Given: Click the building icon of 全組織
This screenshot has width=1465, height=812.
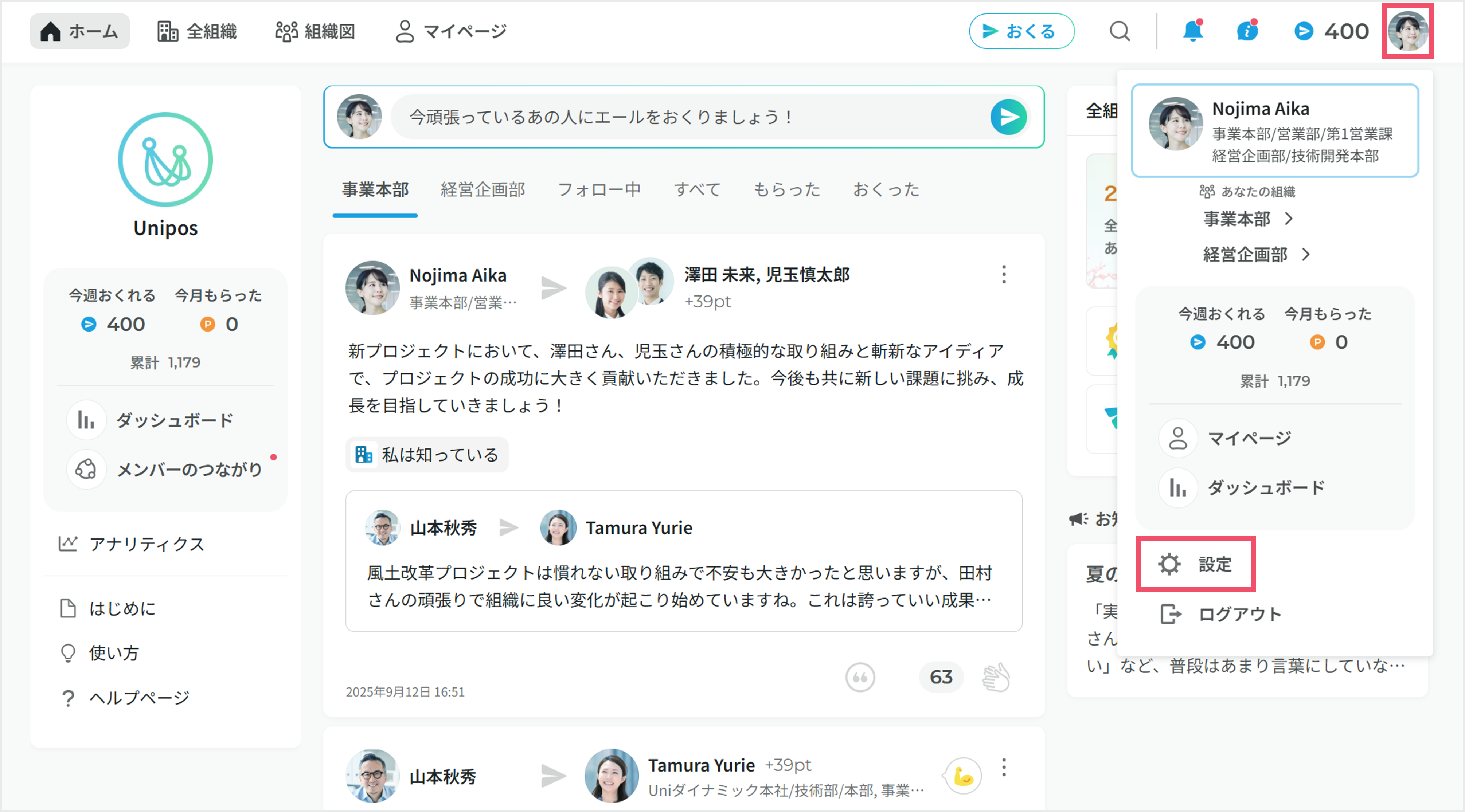Looking at the screenshot, I should click(167, 31).
